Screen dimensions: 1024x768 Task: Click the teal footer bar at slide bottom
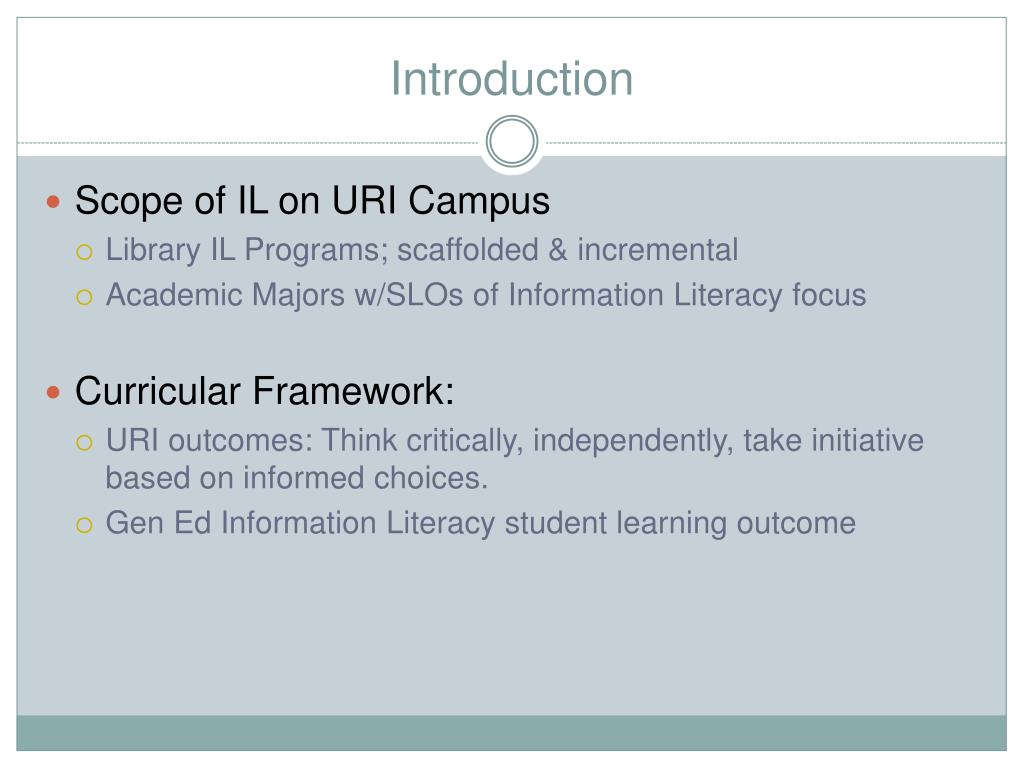pyautogui.click(x=512, y=733)
